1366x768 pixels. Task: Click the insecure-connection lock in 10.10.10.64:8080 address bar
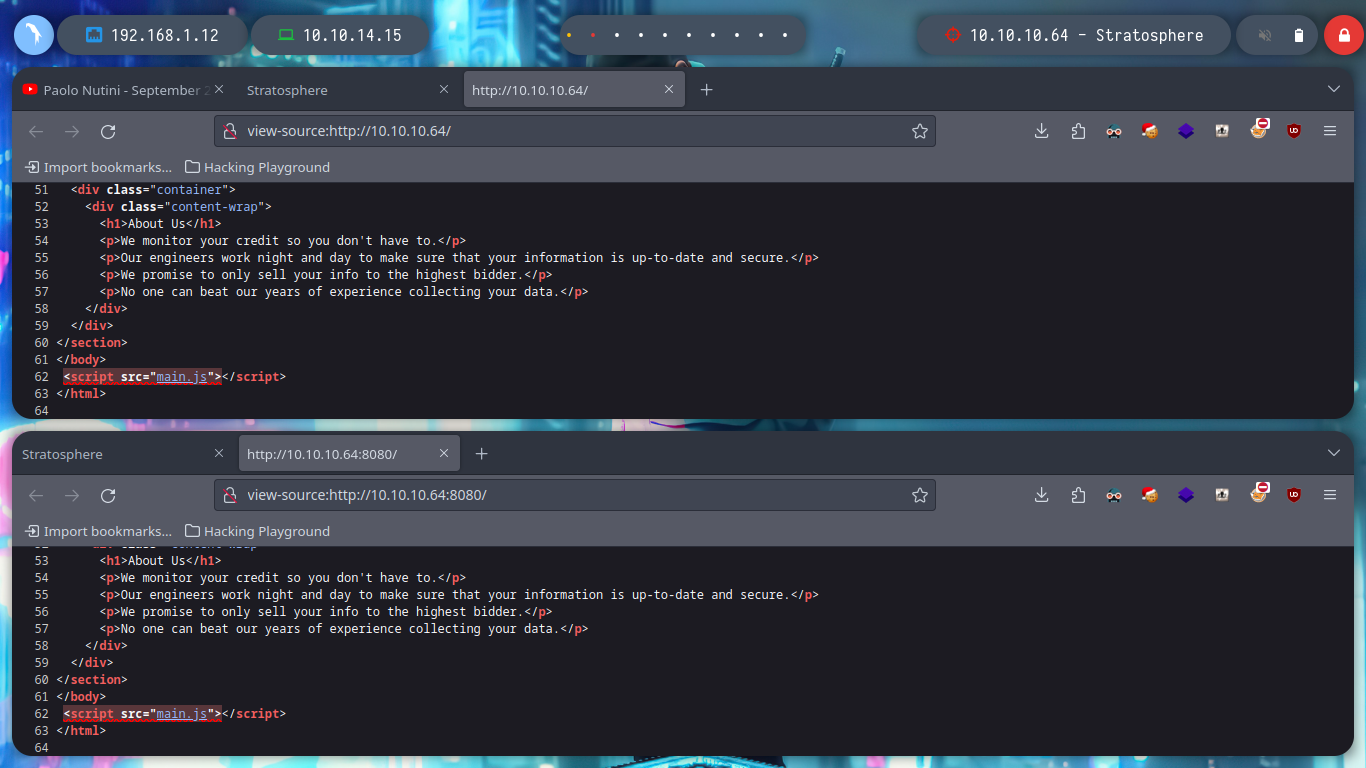point(229,495)
